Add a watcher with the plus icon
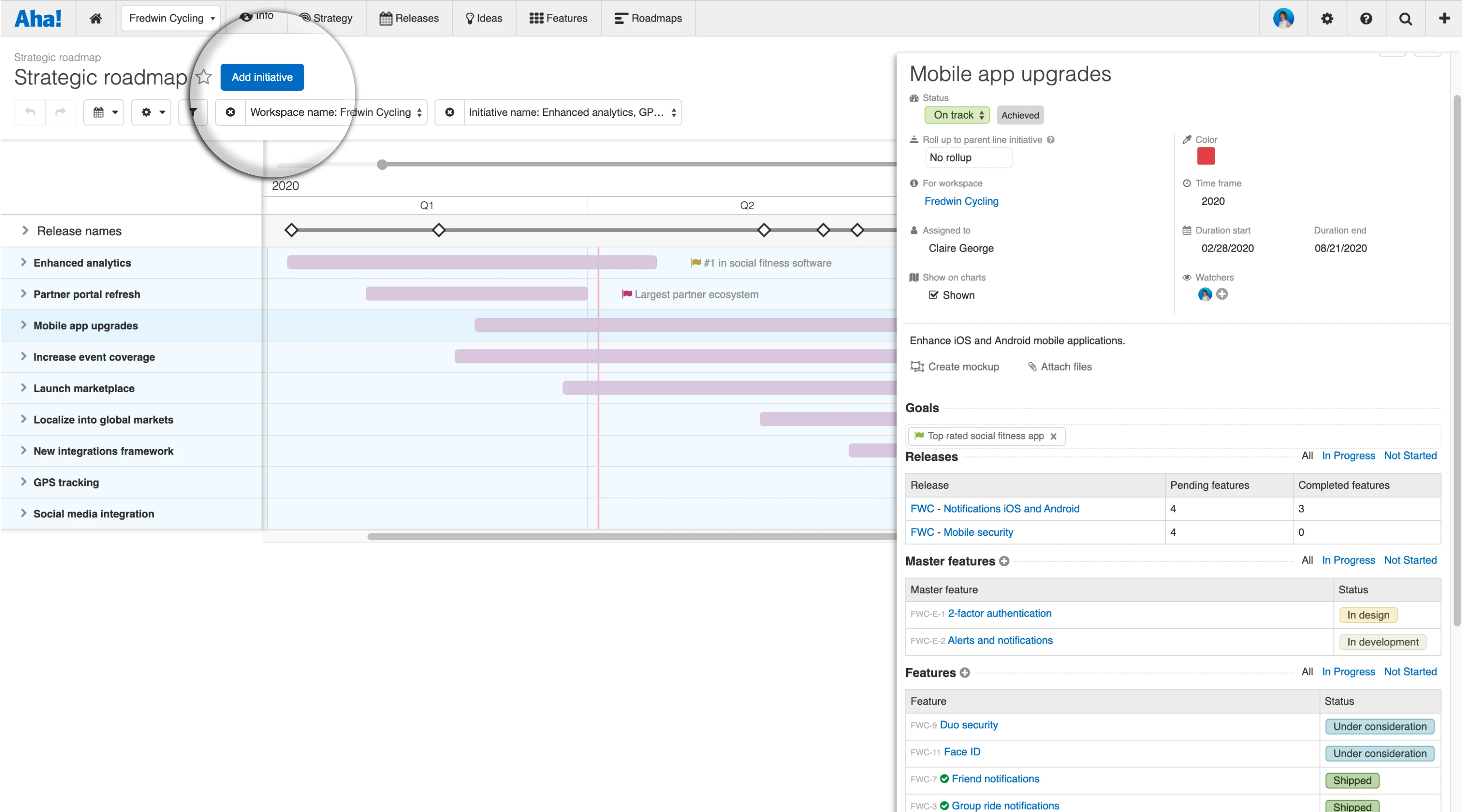Image resolution: width=1462 pixels, height=812 pixels. tap(1222, 294)
